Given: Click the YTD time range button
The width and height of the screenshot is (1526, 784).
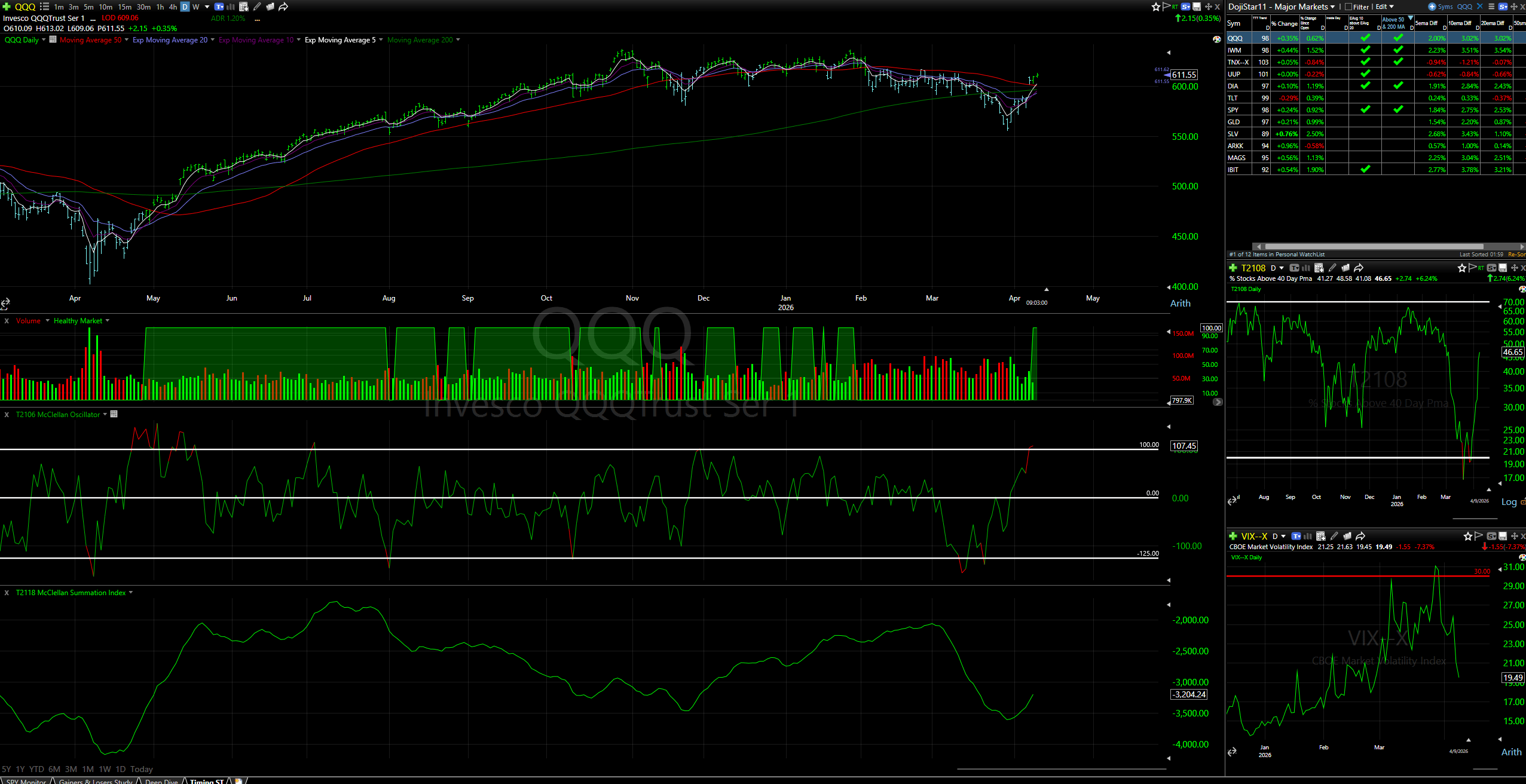Looking at the screenshot, I should coord(36,769).
